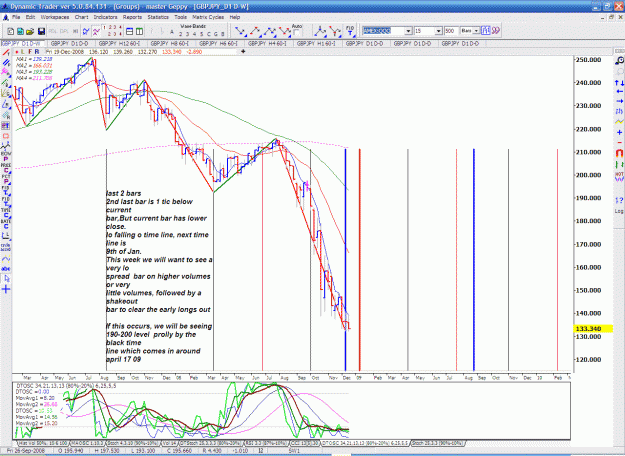
Task: Select the third zigzag swing projection tool
Action: (270, 31)
